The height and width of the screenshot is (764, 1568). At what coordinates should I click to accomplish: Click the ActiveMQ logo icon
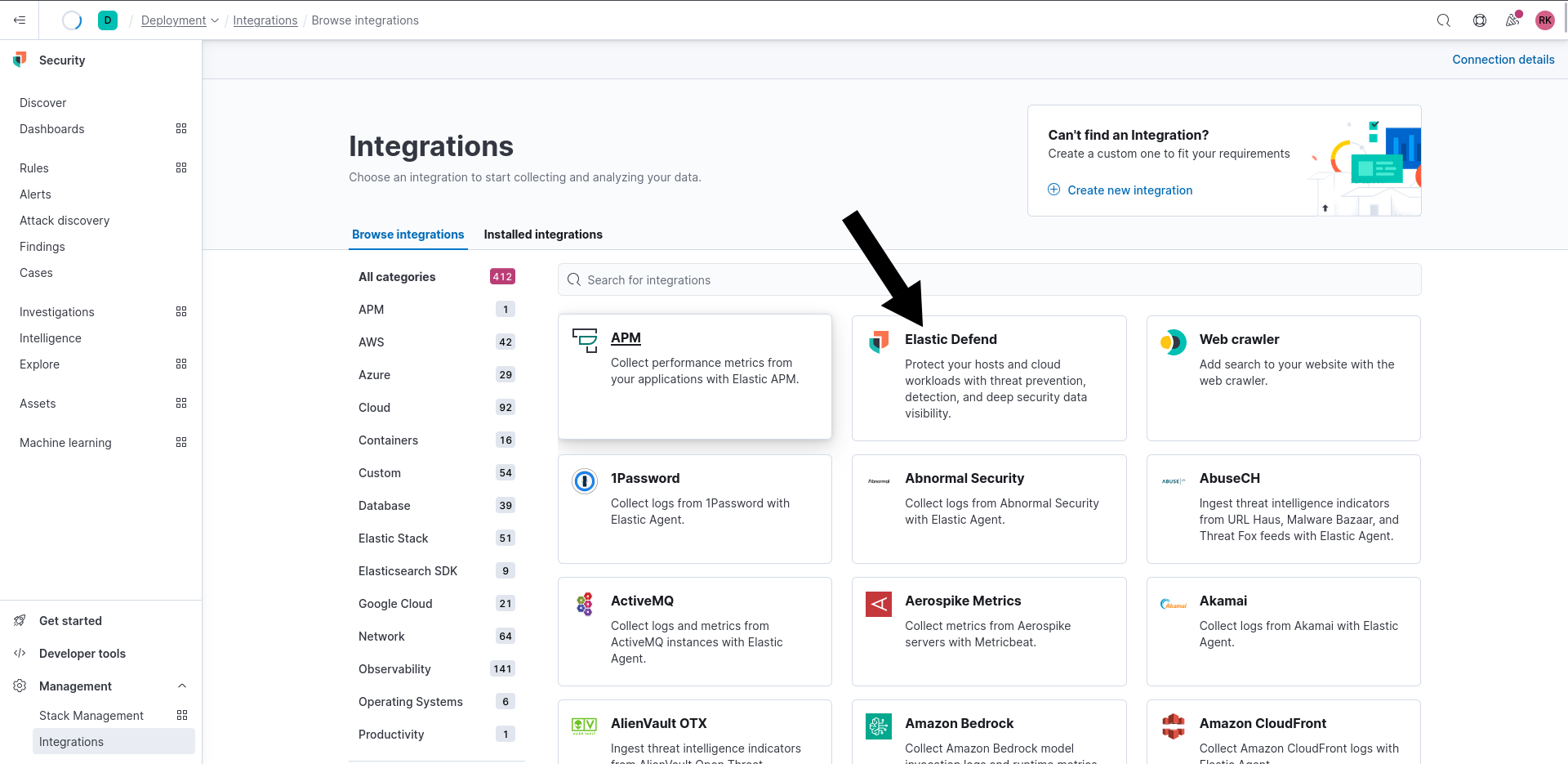[x=585, y=604]
